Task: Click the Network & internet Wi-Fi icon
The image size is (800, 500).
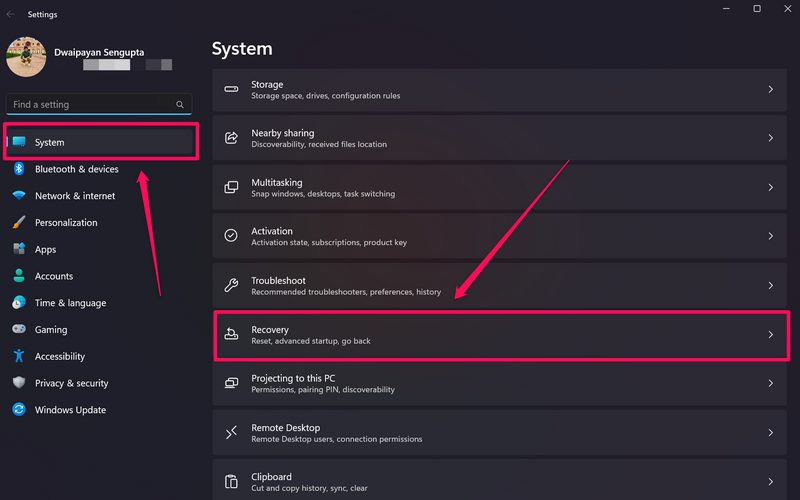Action: coord(19,196)
